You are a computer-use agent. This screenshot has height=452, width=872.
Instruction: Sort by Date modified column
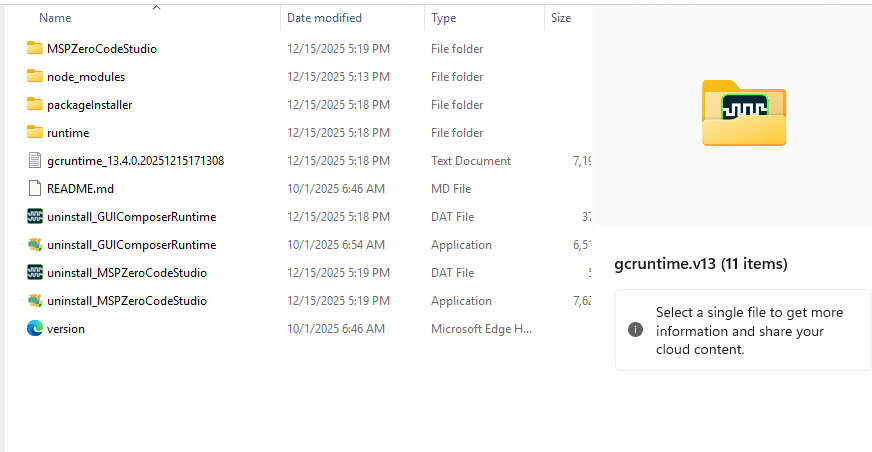324,18
